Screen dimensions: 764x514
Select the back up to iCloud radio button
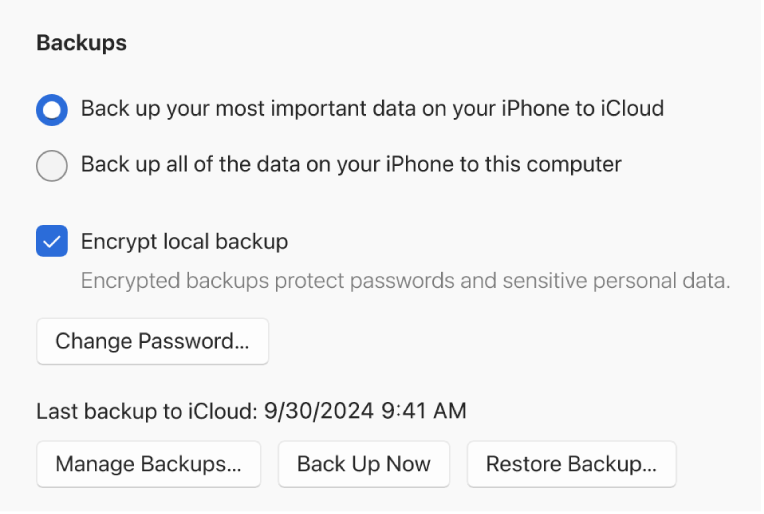tap(51, 109)
